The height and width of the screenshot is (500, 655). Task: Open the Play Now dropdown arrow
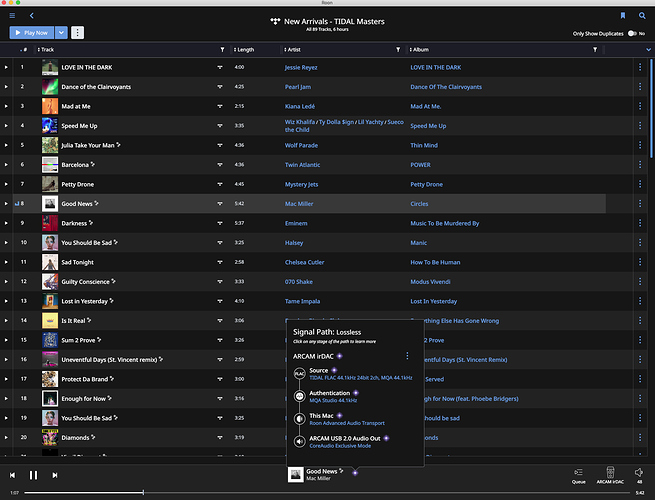coord(61,33)
